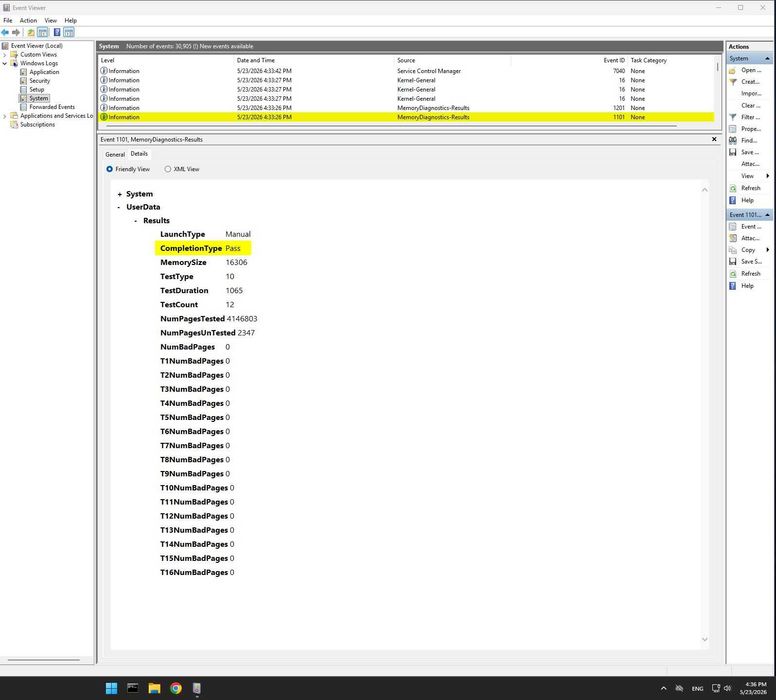Click the Forward arrow in the toolbar
The height and width of the screenshot is (700, 776).
pyautogui.click(x=16, y=32)
